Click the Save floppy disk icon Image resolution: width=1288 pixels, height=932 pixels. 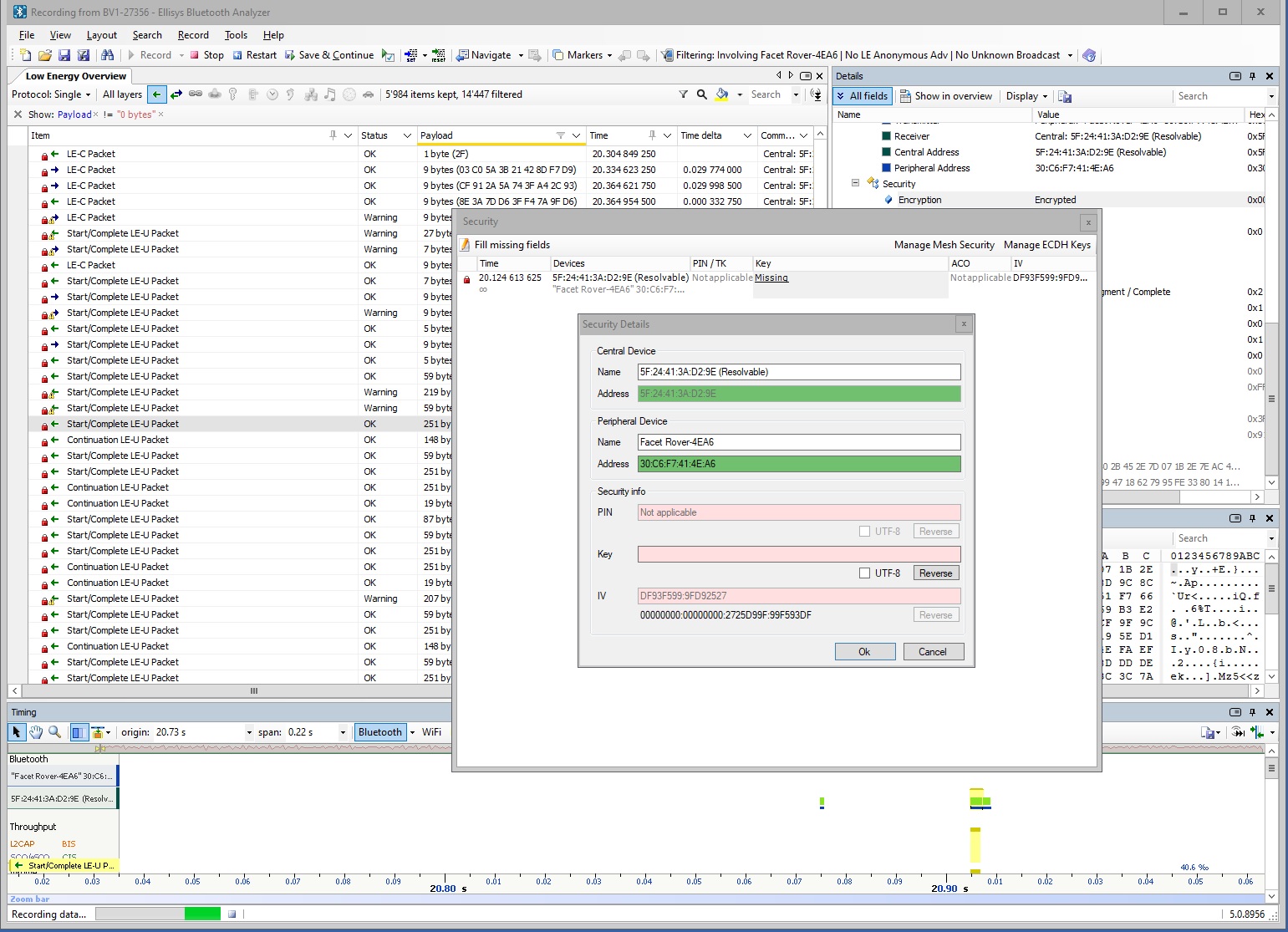click(64, 55)
